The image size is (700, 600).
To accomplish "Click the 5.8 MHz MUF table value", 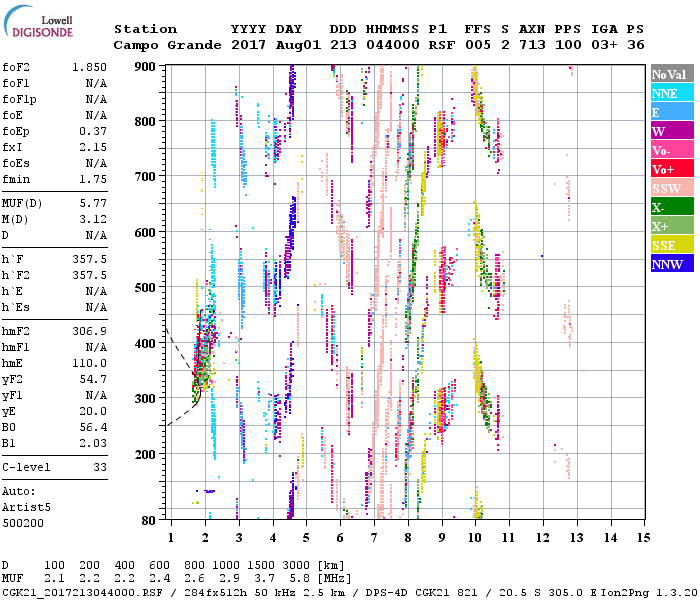I will point(300,579).
